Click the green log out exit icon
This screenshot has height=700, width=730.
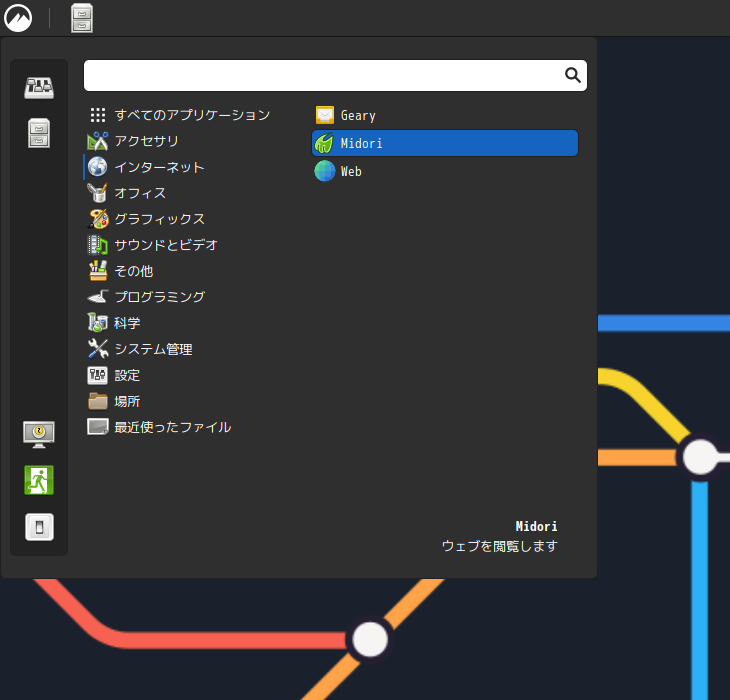coord(39,480)
